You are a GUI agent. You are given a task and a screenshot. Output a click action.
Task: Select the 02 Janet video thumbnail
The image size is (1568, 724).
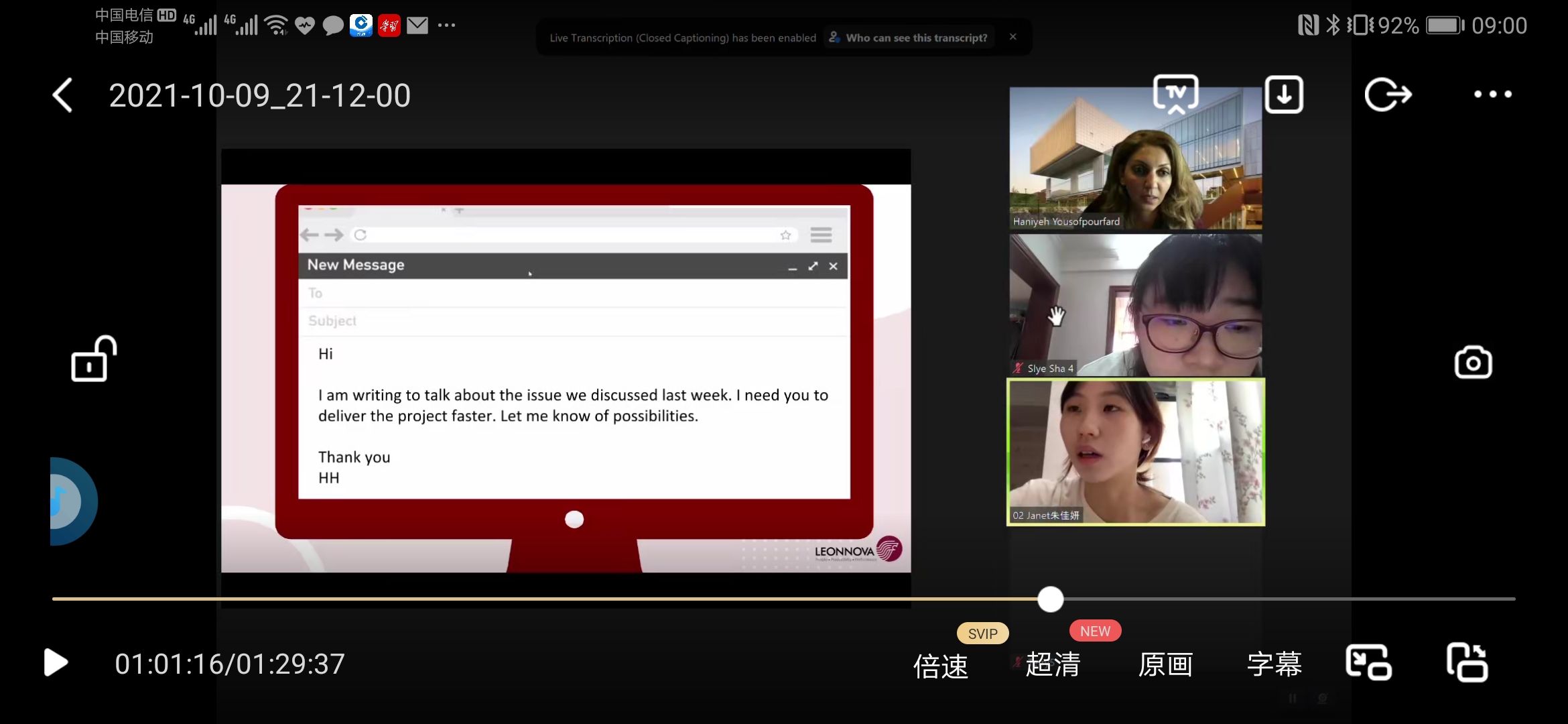1136,452
